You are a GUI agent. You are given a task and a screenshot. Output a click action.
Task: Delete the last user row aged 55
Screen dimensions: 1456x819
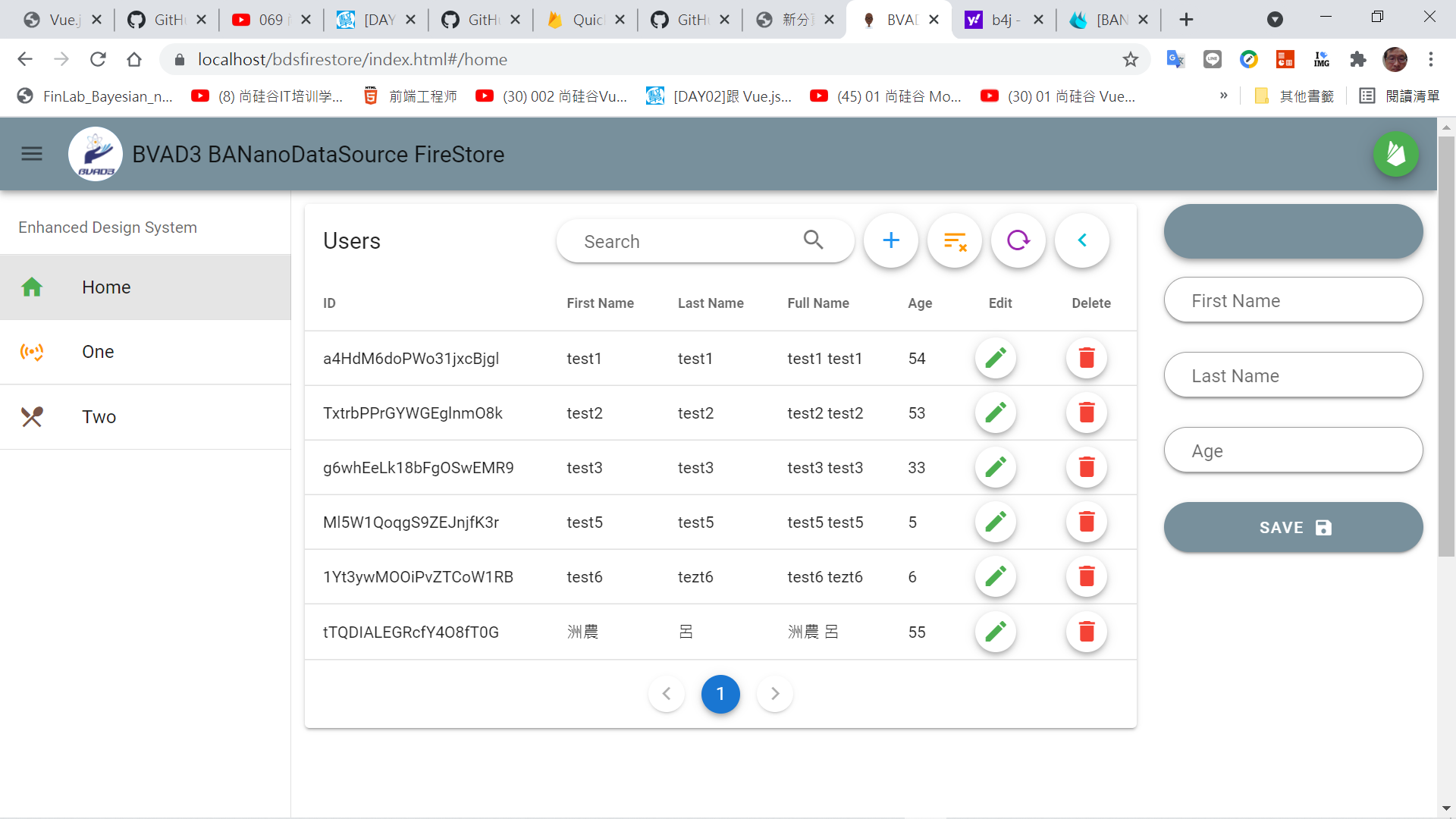click(1086, 632)
